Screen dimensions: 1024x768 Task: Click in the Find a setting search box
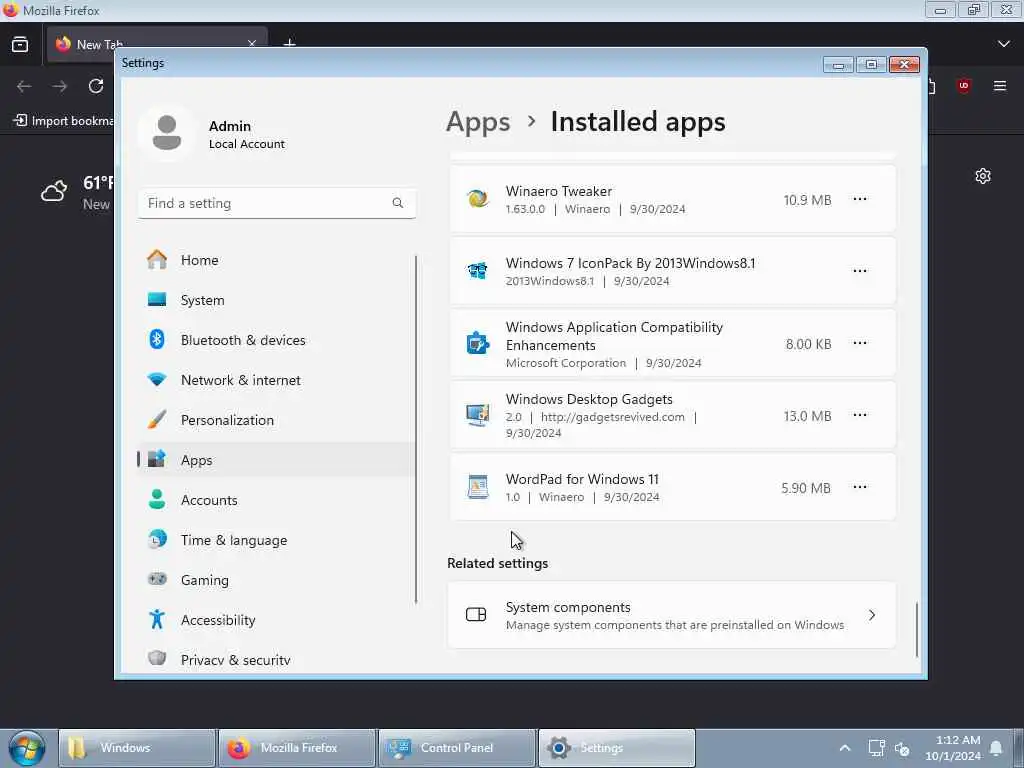click(276, 203)
